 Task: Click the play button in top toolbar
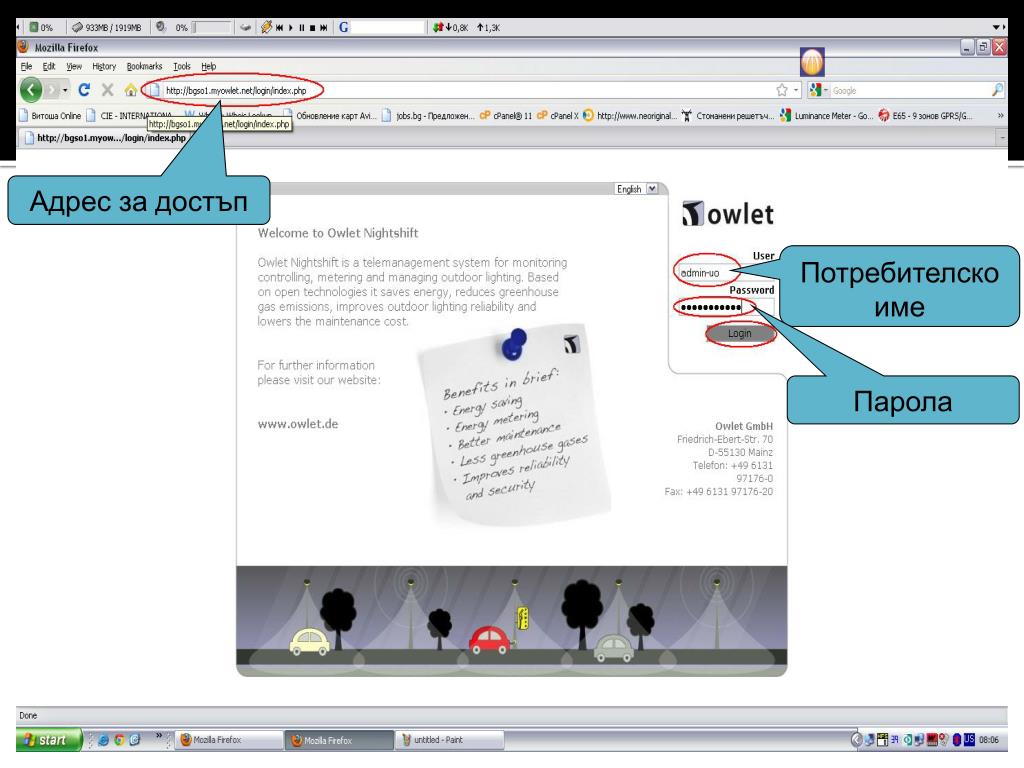click(291, 27)
